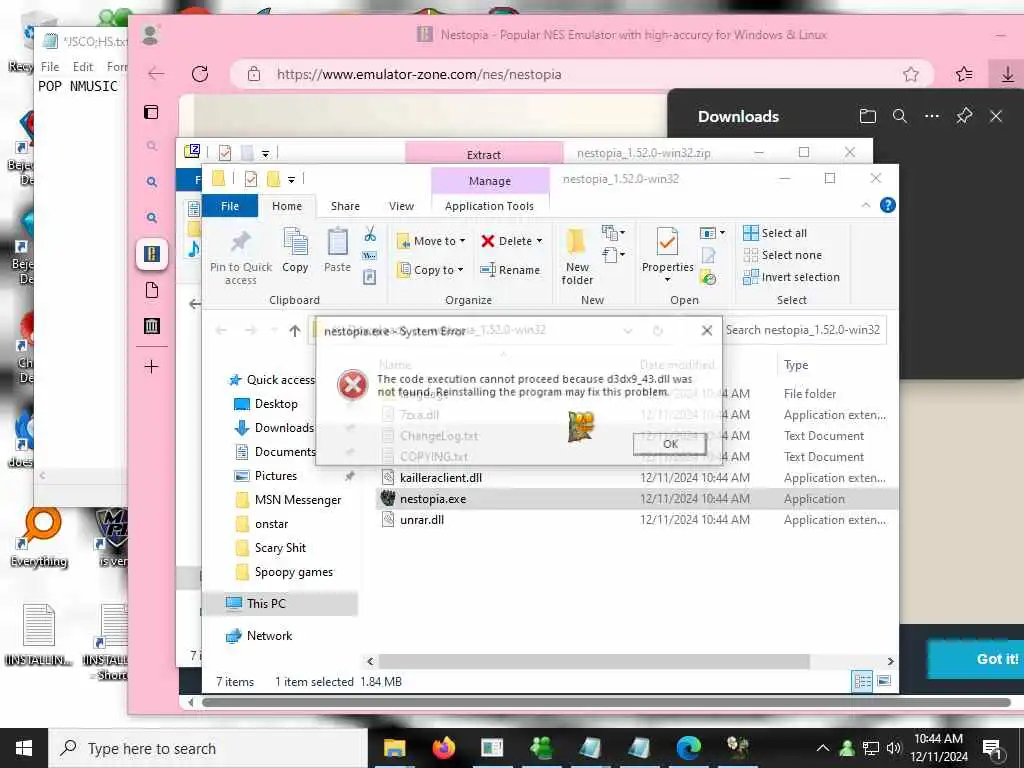The image size is (1024, 768).
Task: Open the Spoopy games folder
Action: coord(285,572)
